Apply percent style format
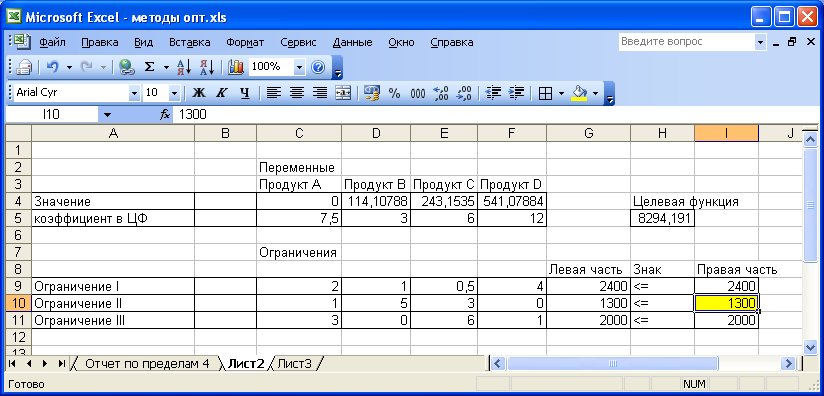Image resolution: width=824 pixels, height=396 pixels. click(x=394, y=93)
